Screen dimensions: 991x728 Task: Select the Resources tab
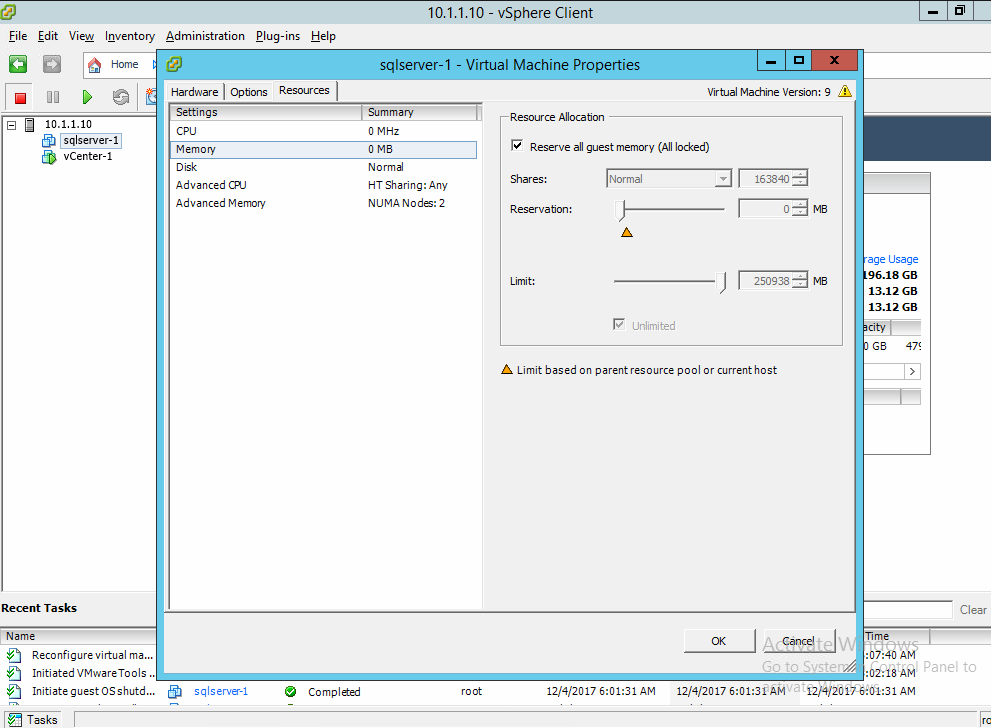pos(304,90)
